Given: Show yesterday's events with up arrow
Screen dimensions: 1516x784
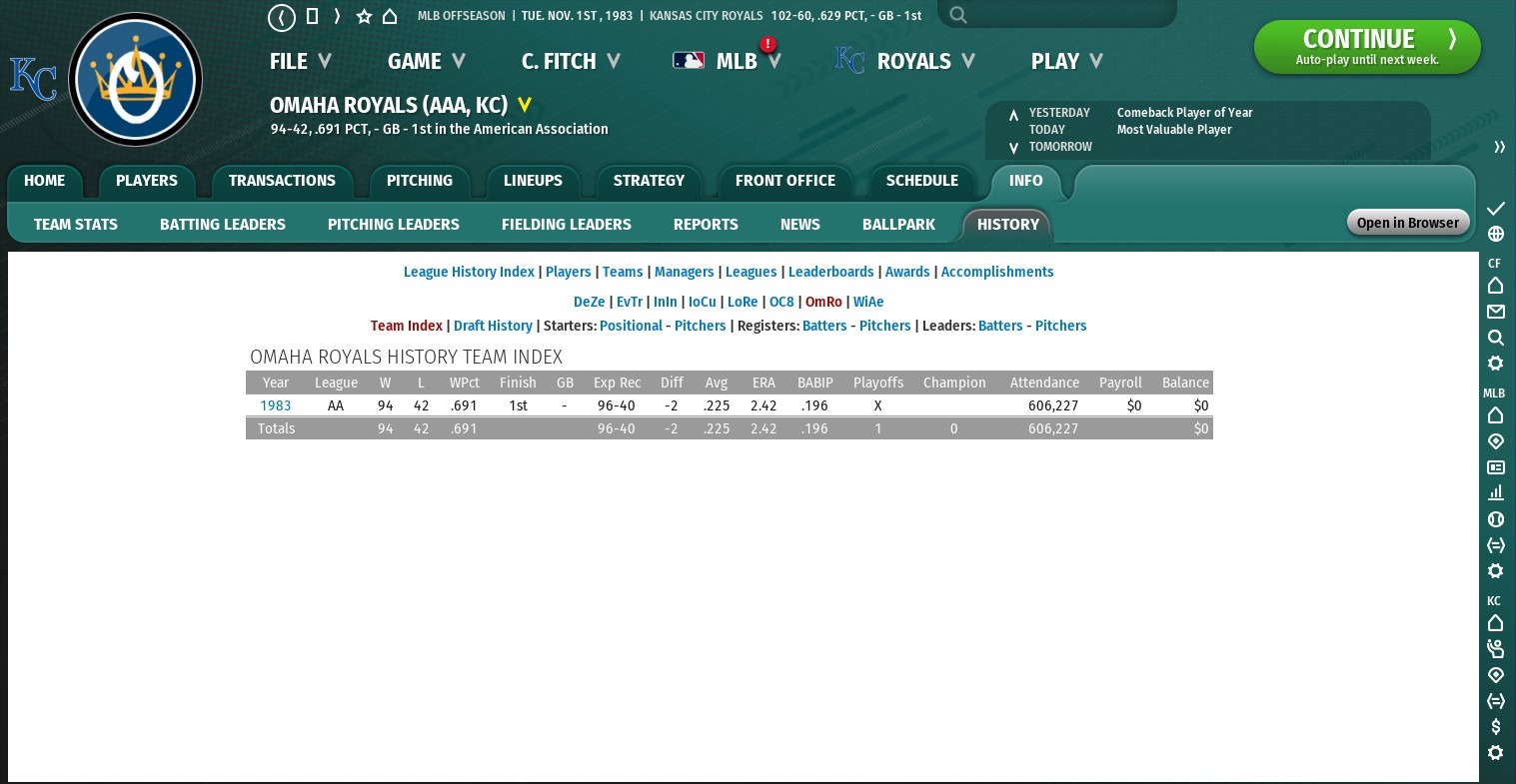Looking at the screenshot, I should (1013, 114).
